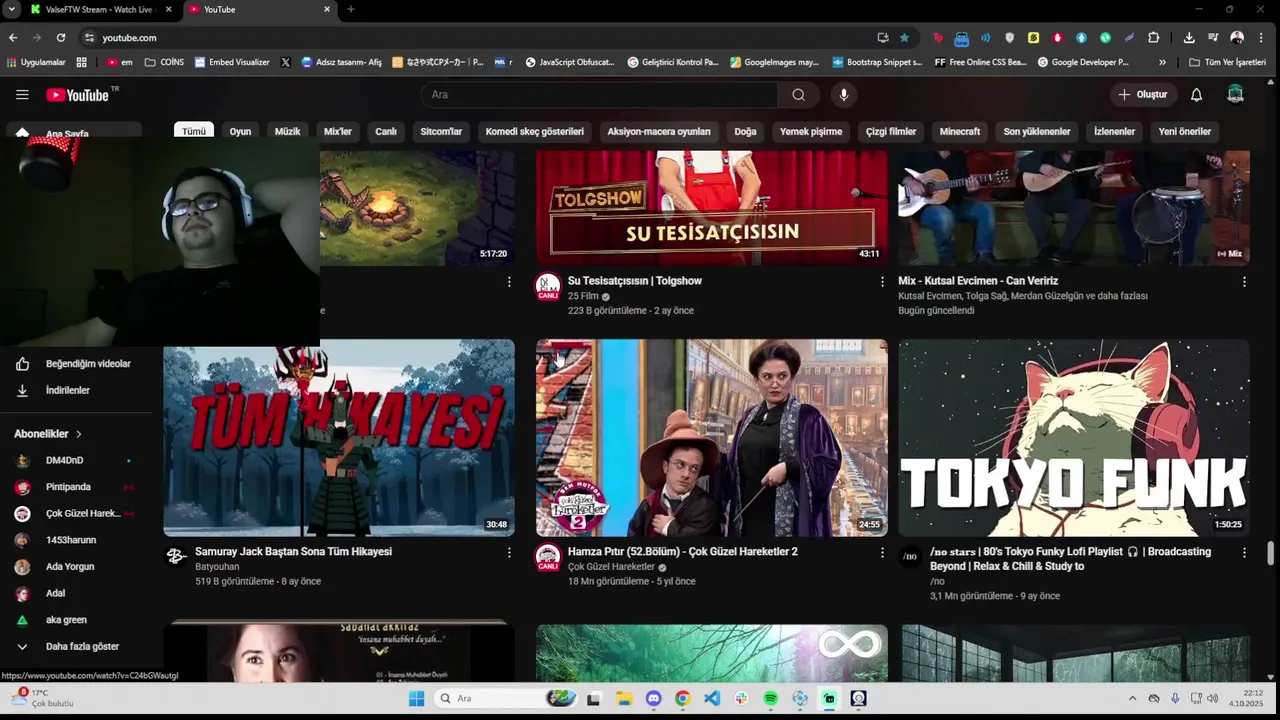The image size is (1280, 720).
Task: Open Spotify from the taskbar
Action: [x=771, y=698]
